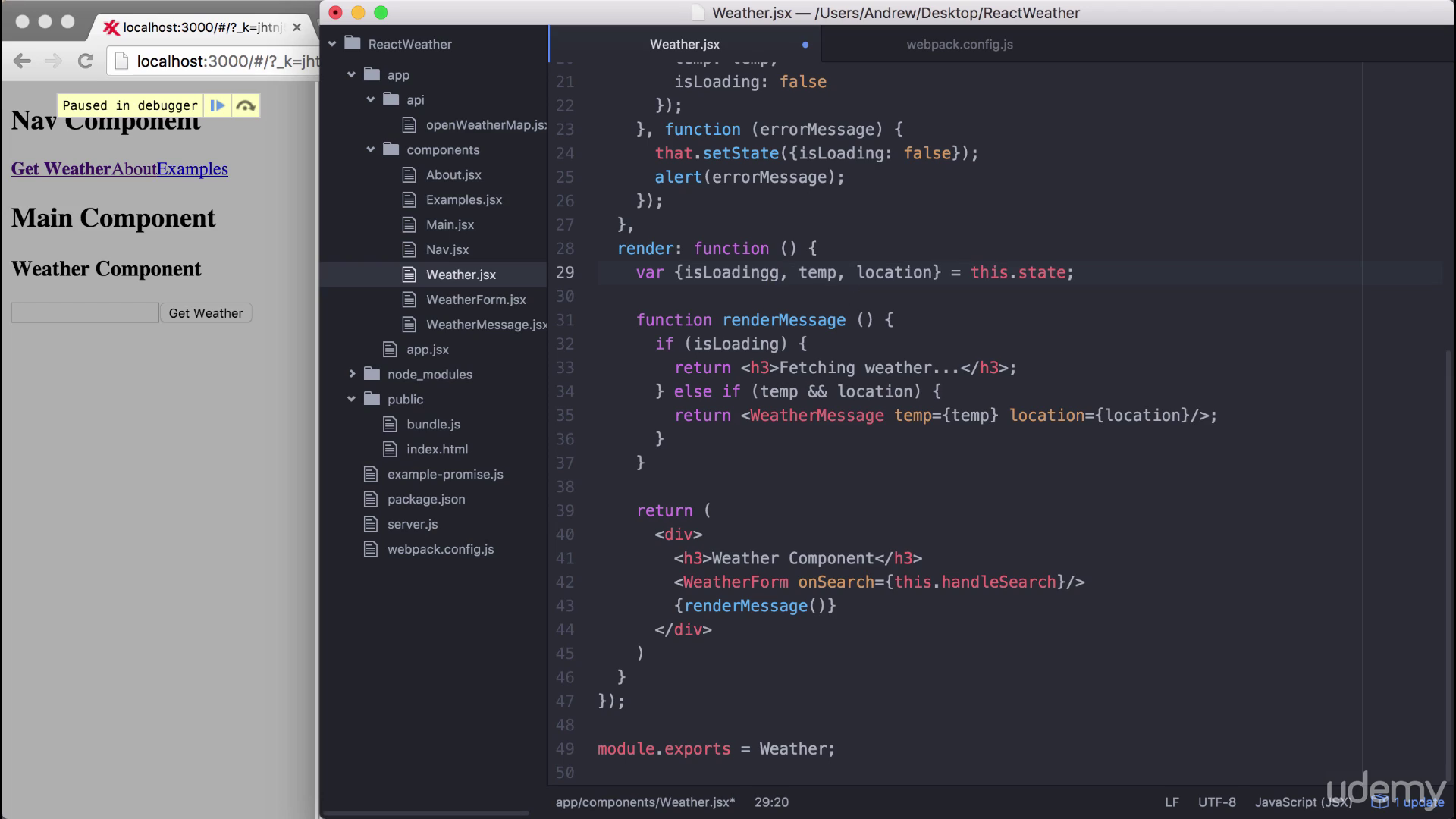Switch to the Weather.jsx editor tab
Viewport: 1456px width, 819px height.
685,45
